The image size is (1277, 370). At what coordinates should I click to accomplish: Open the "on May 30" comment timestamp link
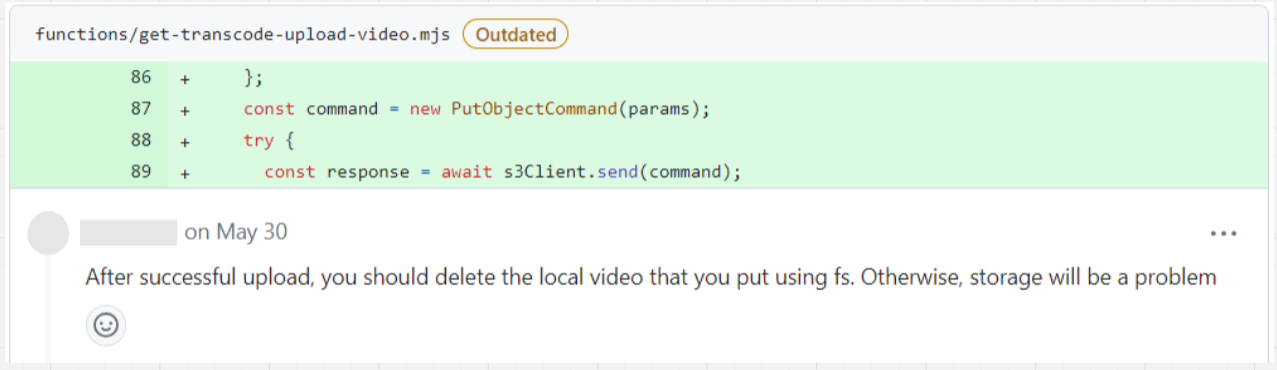pyautogui.click(x=236, y=232)
